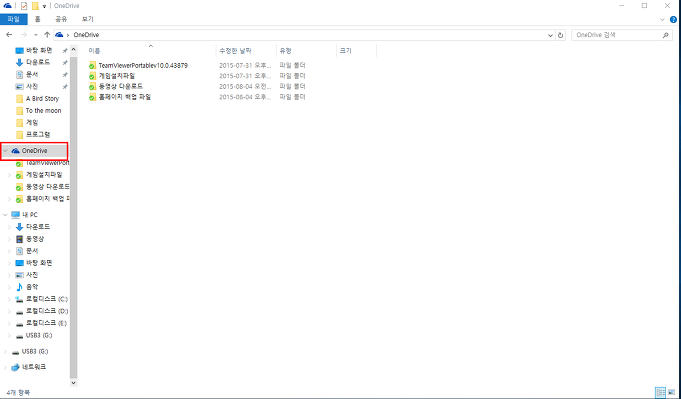
Task: Click pinned 바탕 화면 icon in Quick access
Action: 19,51
